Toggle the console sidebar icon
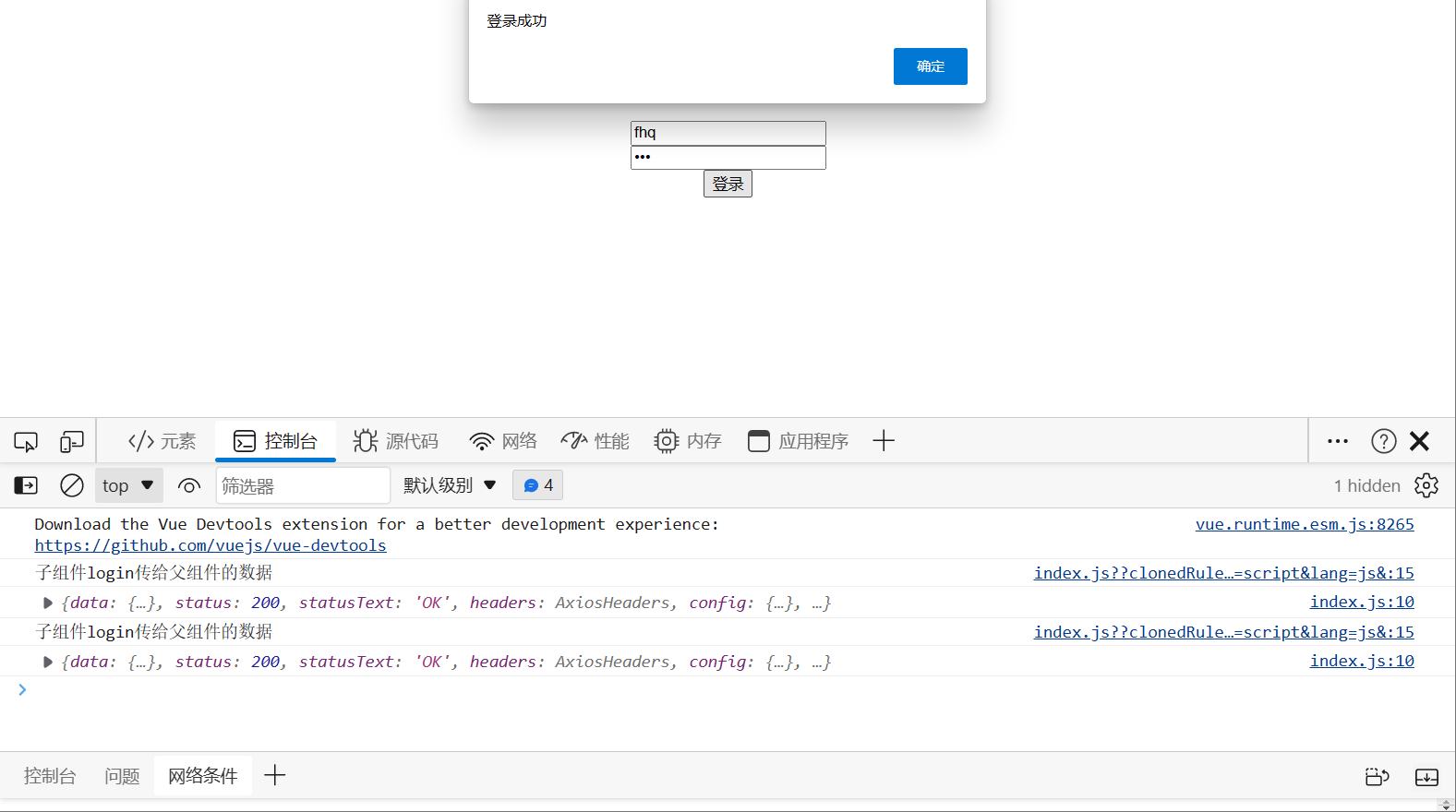Image resolution: width=1456 pixels, height=812 pixels. pyautogui.click(x=26, y=485)
